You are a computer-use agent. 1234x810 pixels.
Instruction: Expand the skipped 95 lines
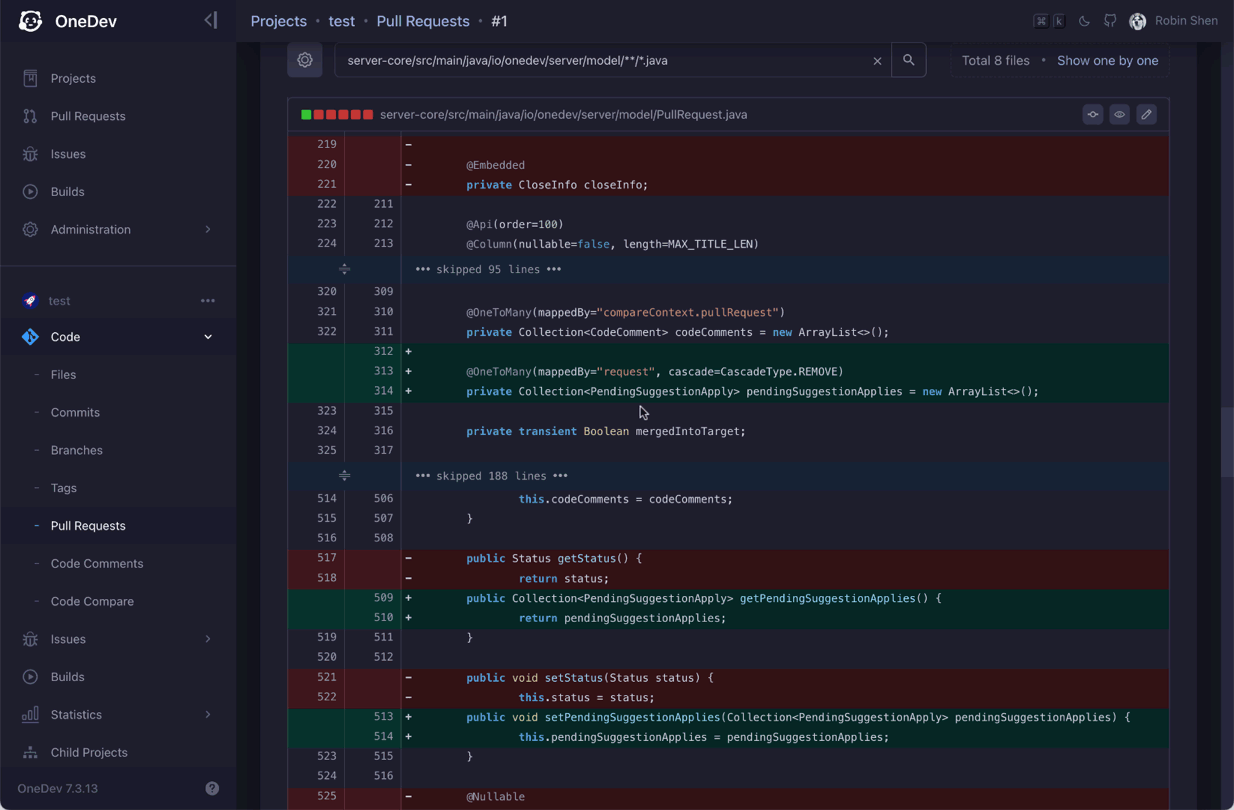click(344, 269)
